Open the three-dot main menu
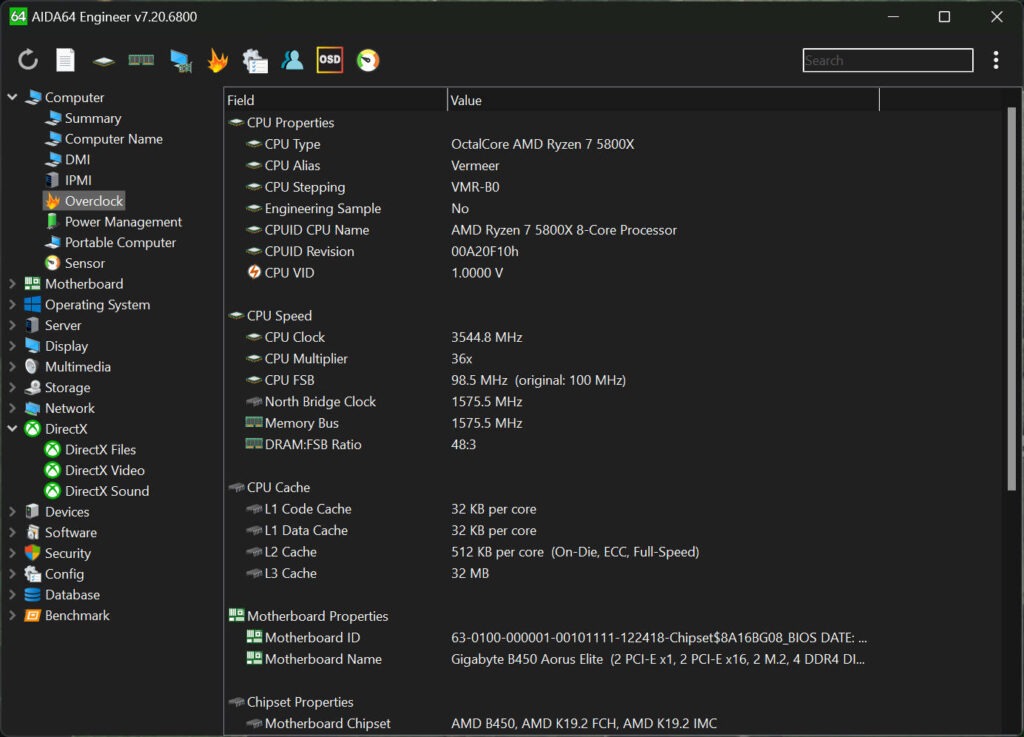This screenshot has width=1024, height=737. 995,60
